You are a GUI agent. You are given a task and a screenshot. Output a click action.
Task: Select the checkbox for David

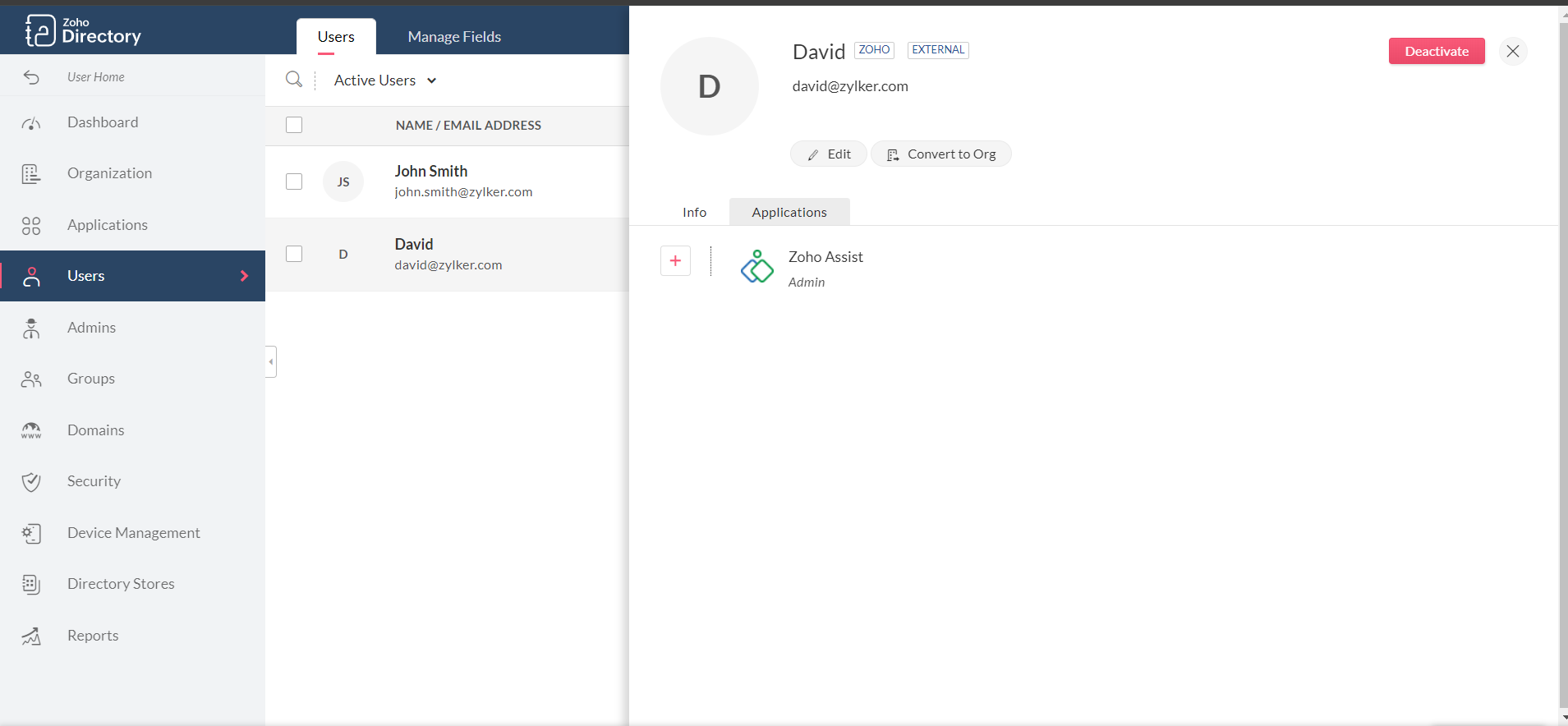tap(294, 254)
